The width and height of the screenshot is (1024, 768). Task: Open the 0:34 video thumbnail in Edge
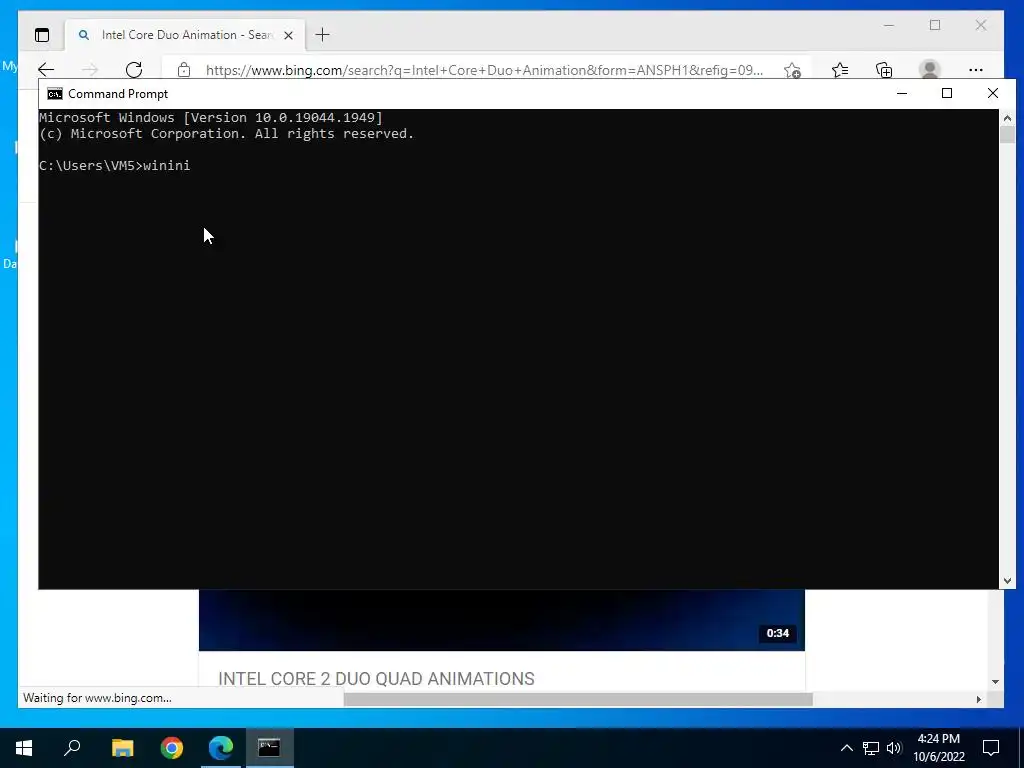502,620
